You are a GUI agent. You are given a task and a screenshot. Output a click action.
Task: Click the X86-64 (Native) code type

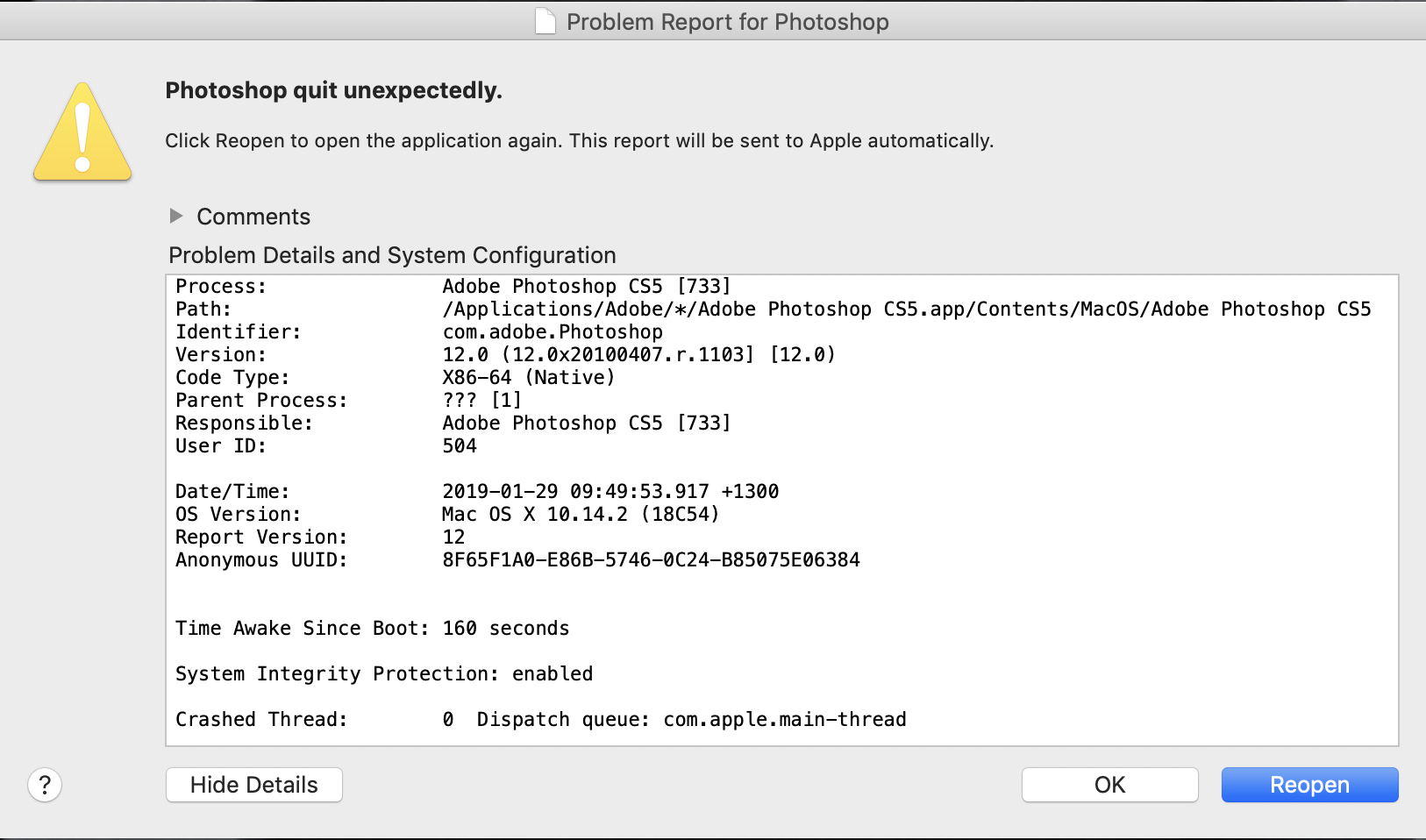(528, 378)
